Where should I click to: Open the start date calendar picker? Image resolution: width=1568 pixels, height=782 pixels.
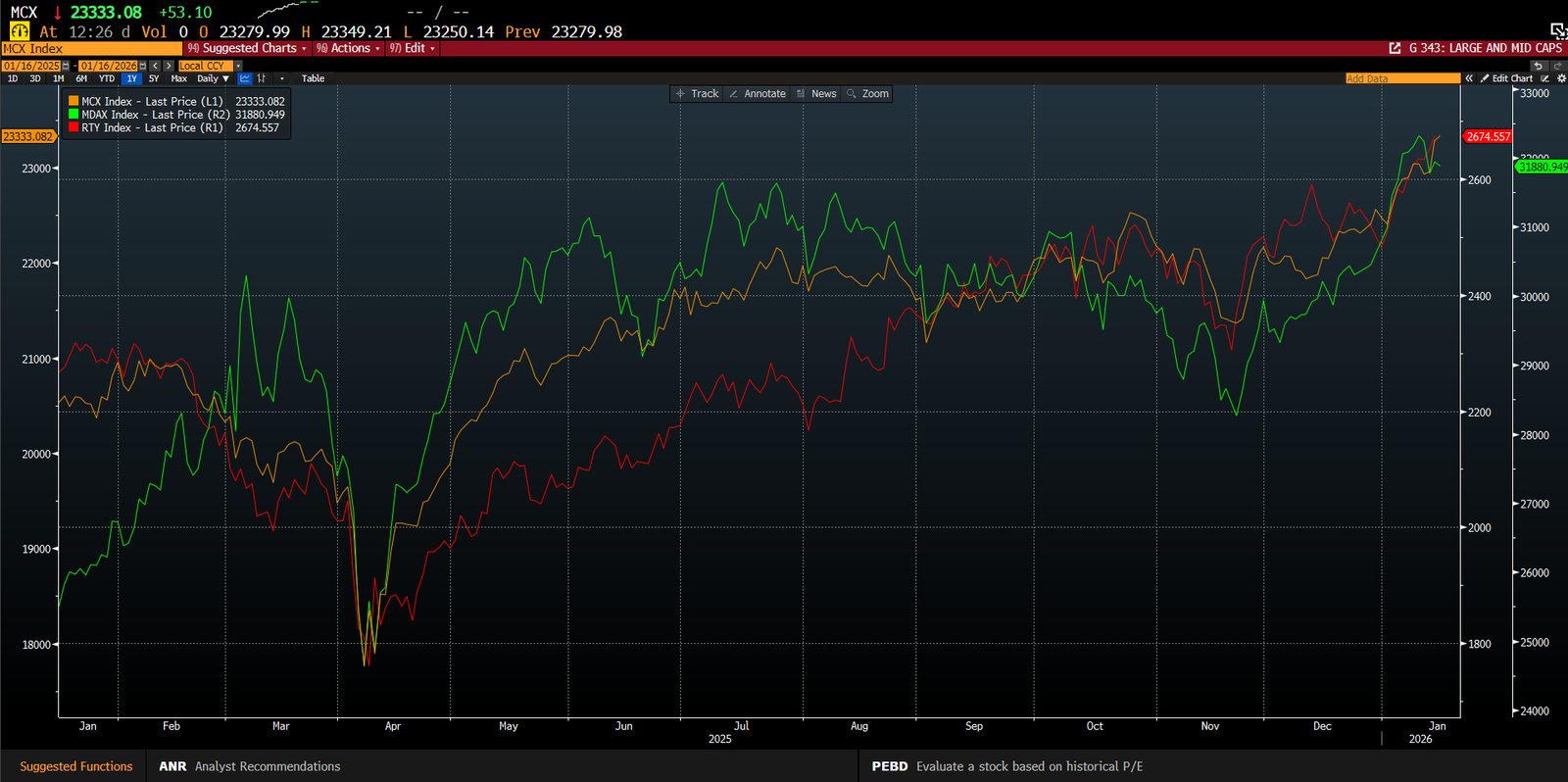pyautogui.click(x=66, y=66)
